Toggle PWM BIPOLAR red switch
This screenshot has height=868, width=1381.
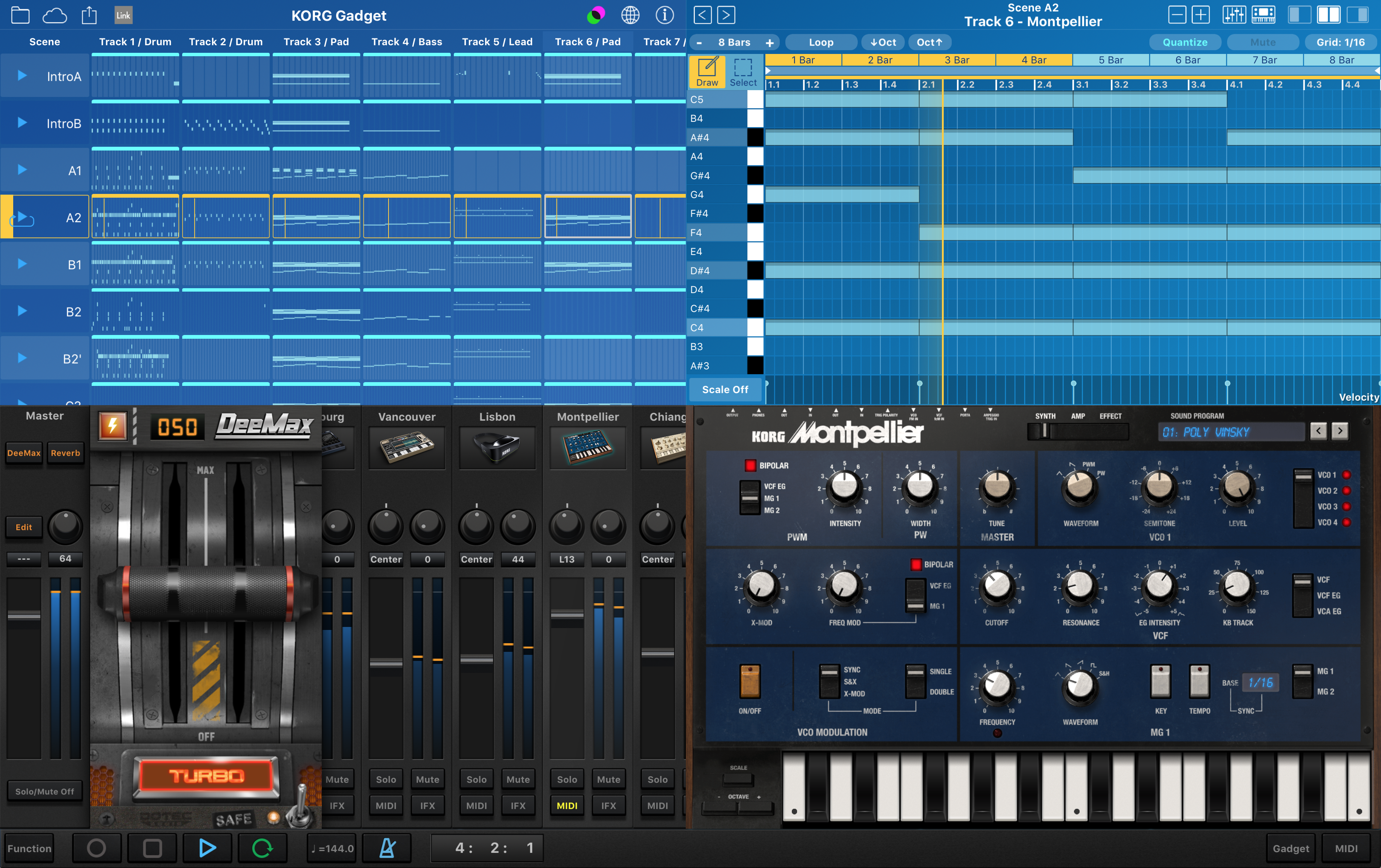coord(750,465)
